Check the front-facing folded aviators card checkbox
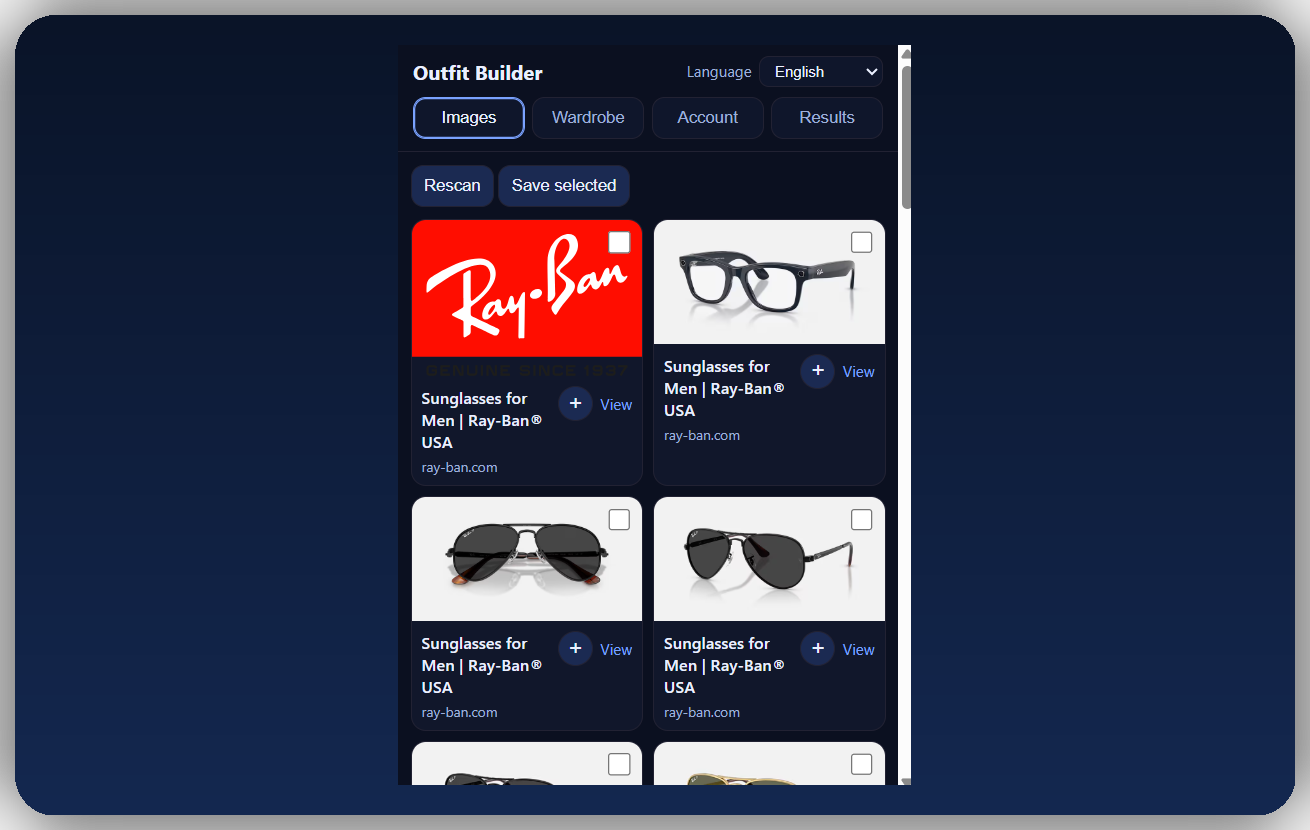Viewport: 1310px width, 830px height. [x=619, y=520]
